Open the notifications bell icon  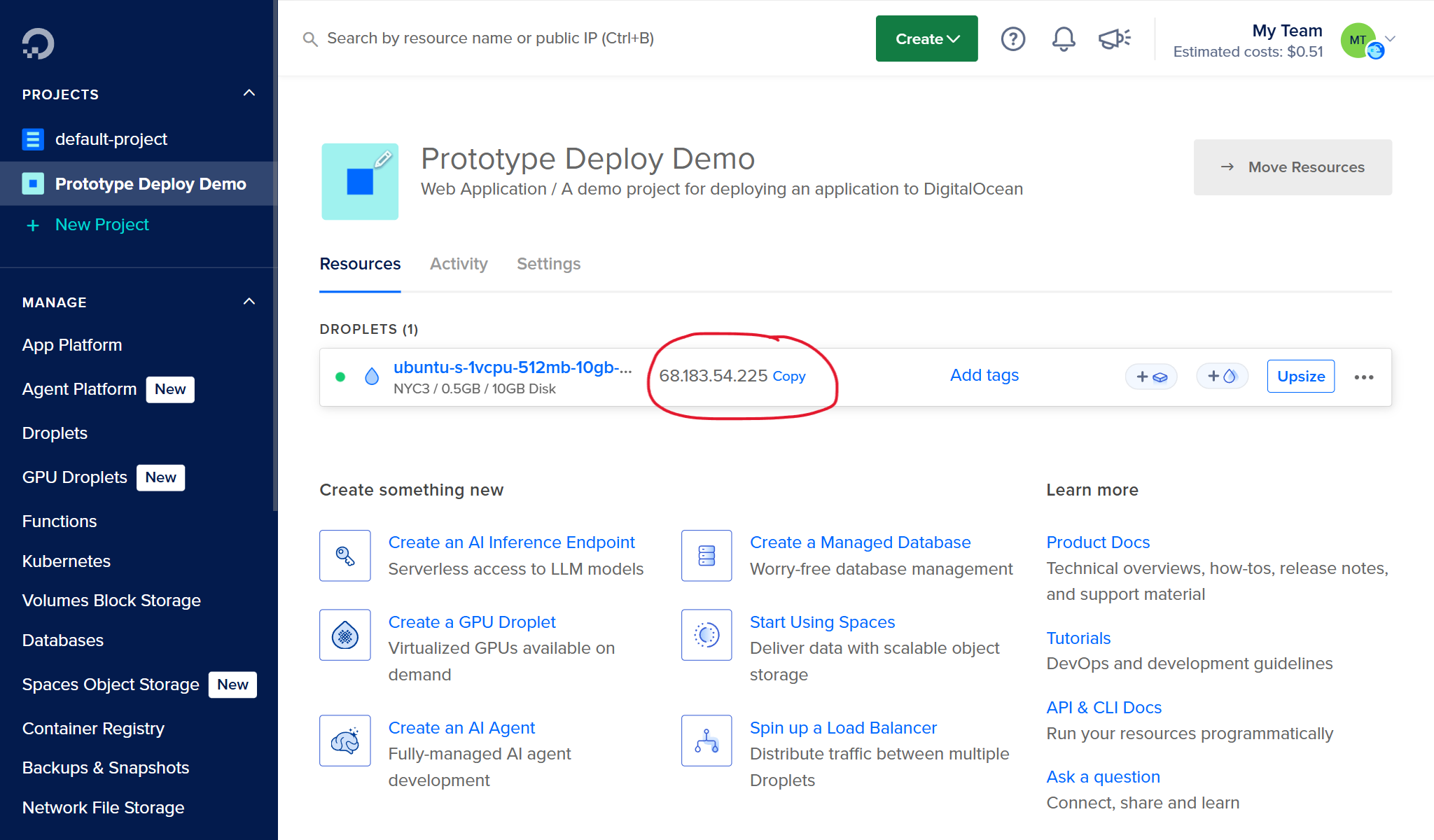click(1063, 39)
